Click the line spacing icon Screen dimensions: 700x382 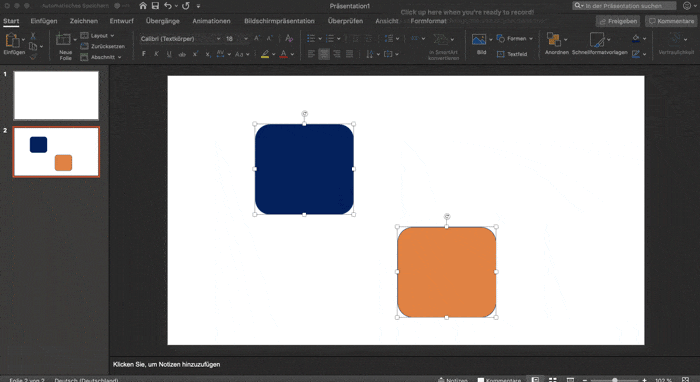[389, 39]
